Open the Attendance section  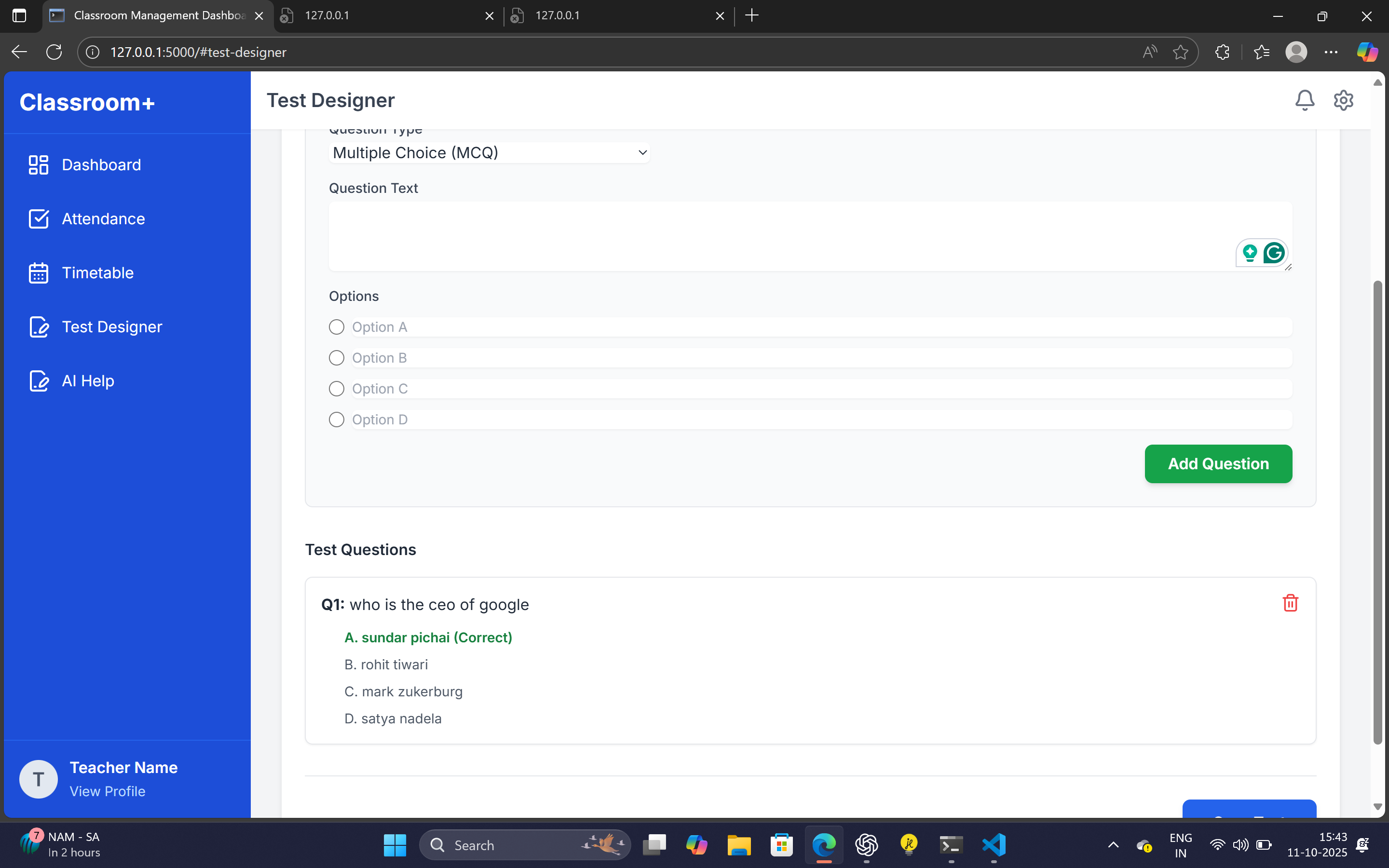click(x=103, y=219)
